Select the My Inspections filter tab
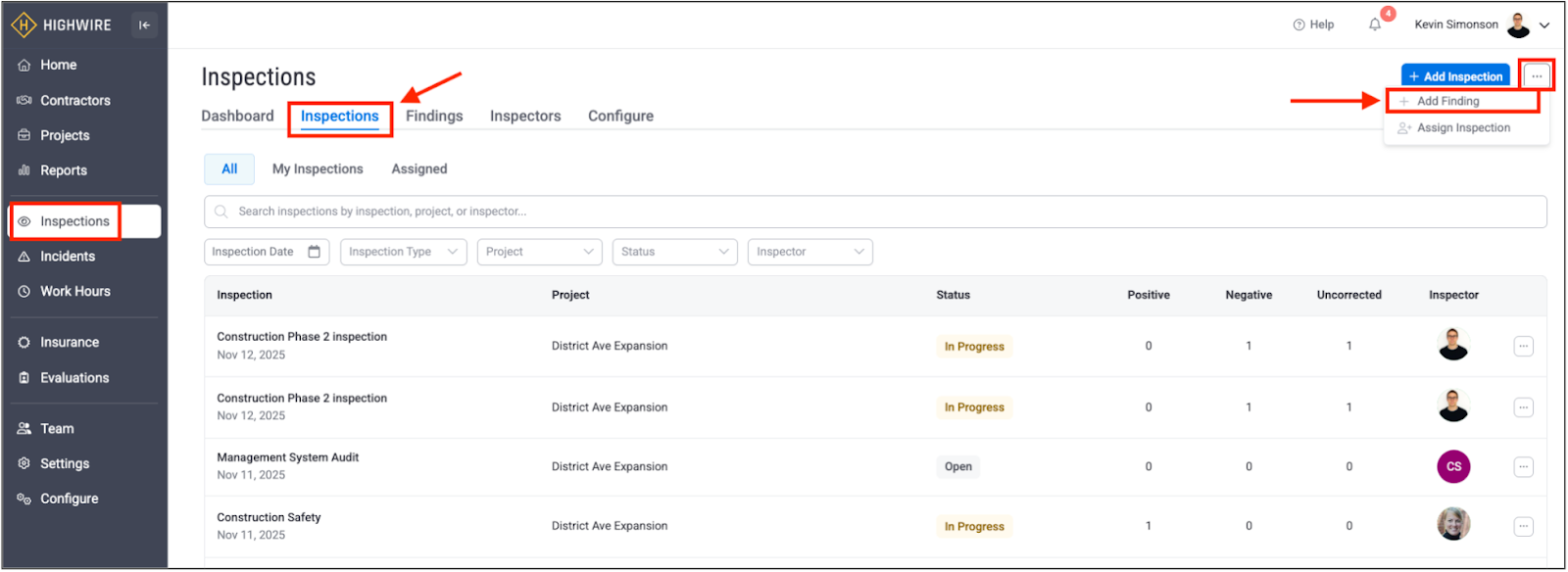 point(318,169)
